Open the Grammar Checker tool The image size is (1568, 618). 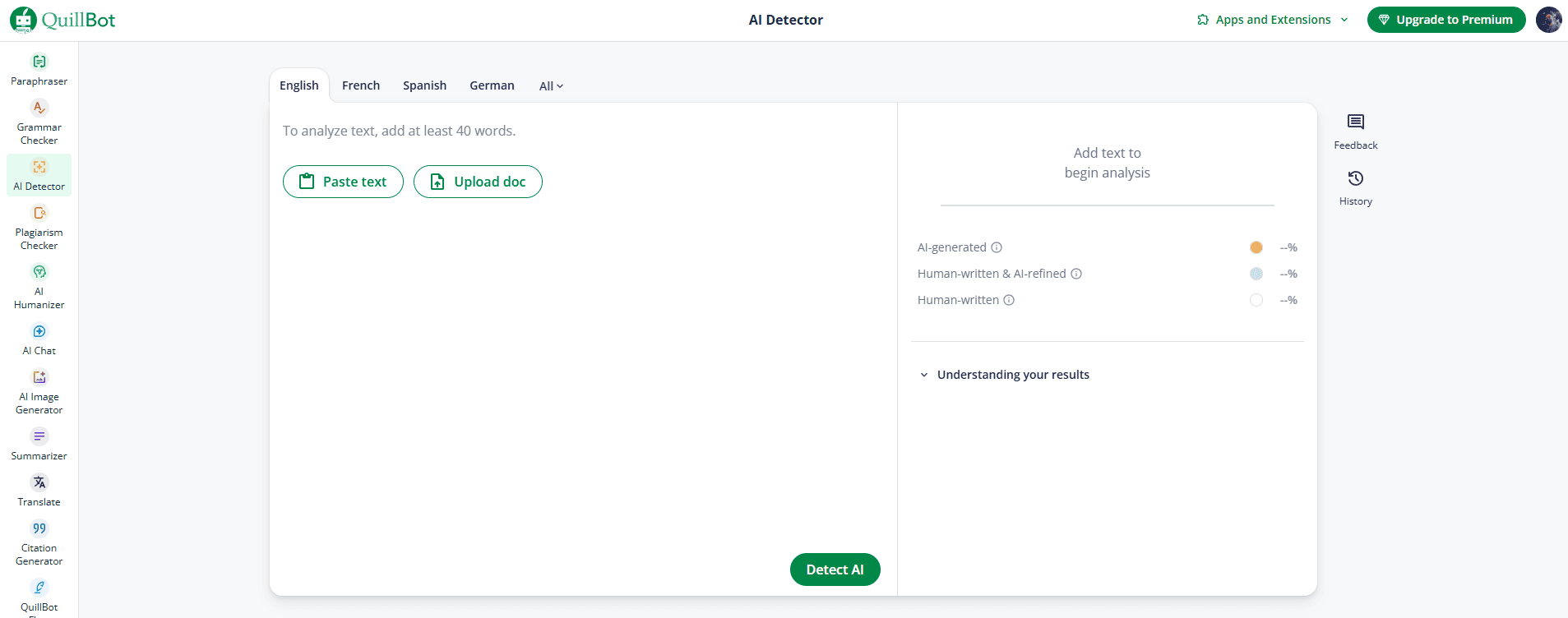tap(39, 122)
